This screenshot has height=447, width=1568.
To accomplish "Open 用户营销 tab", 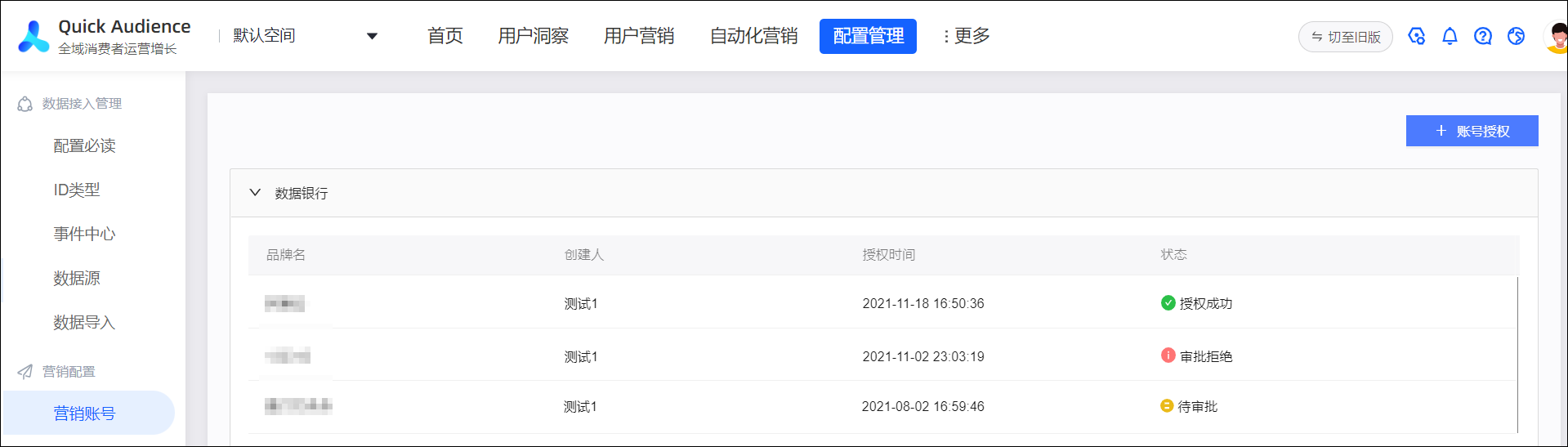I will [639, 36].
